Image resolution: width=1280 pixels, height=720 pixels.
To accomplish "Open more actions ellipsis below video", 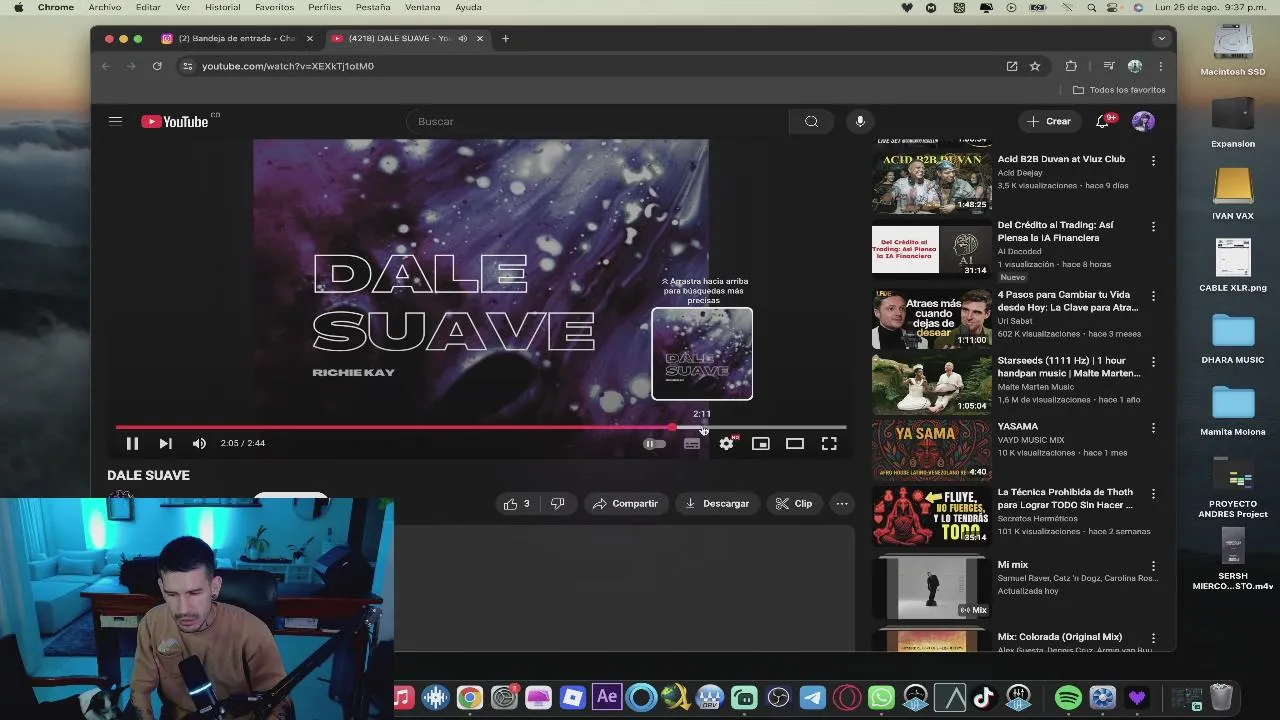I will click(x=842, y=504).
